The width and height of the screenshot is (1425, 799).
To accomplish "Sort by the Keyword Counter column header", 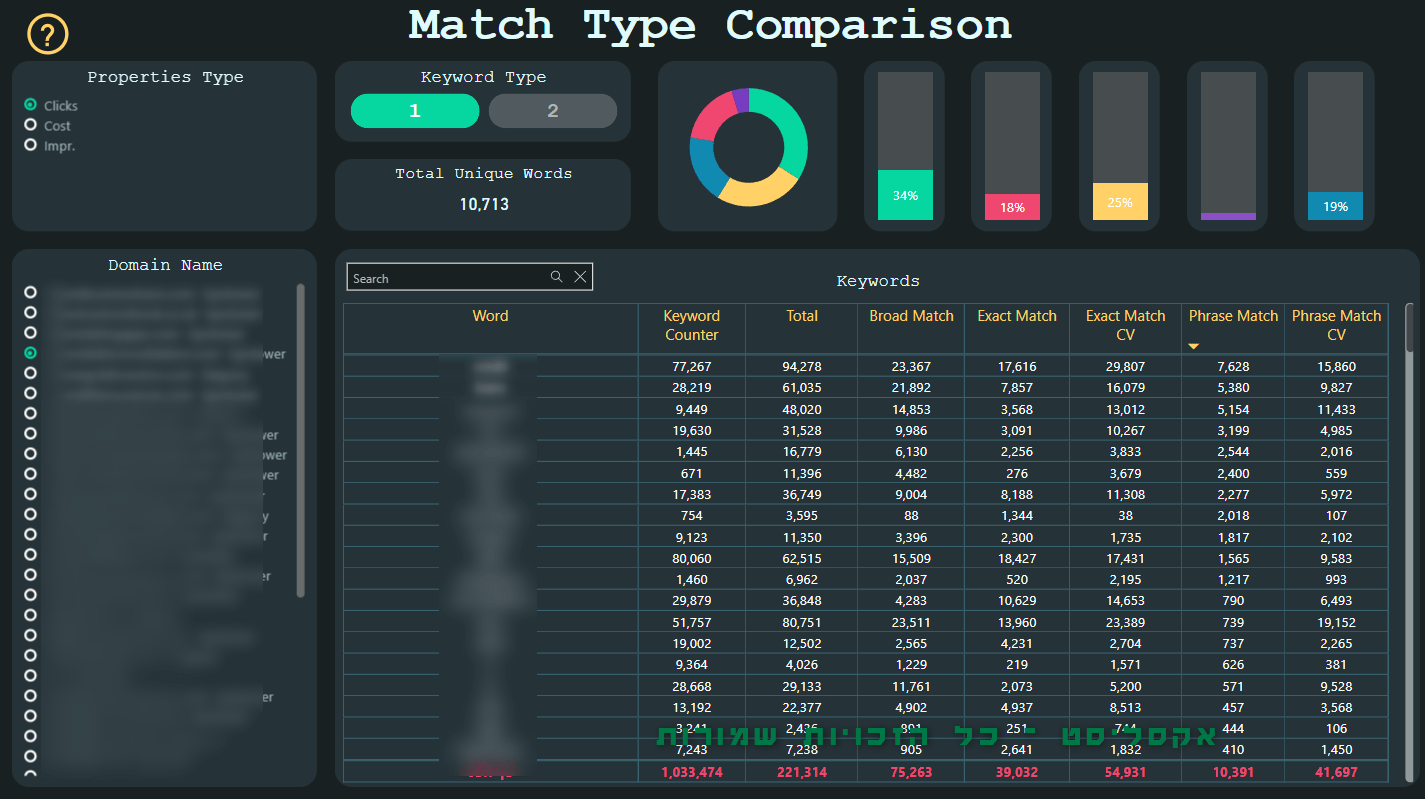I will pos(692,325).
